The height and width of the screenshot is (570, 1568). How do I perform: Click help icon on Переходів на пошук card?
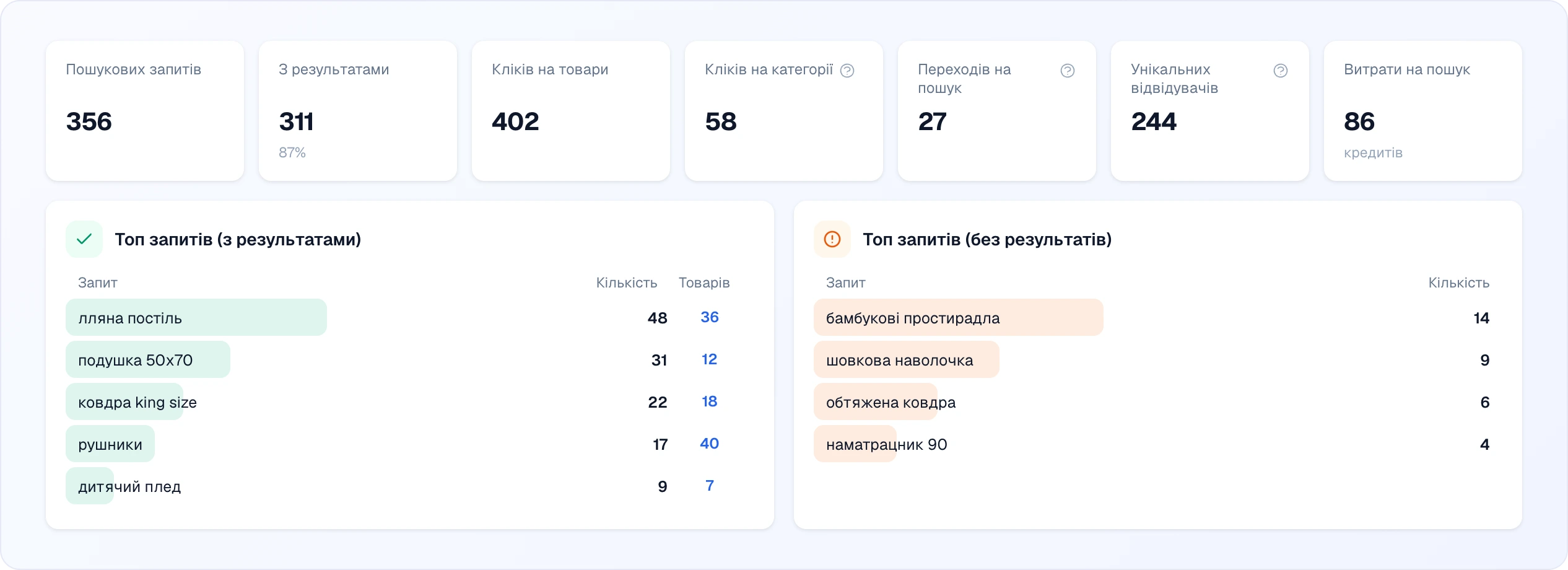(x=1068, y=71)
